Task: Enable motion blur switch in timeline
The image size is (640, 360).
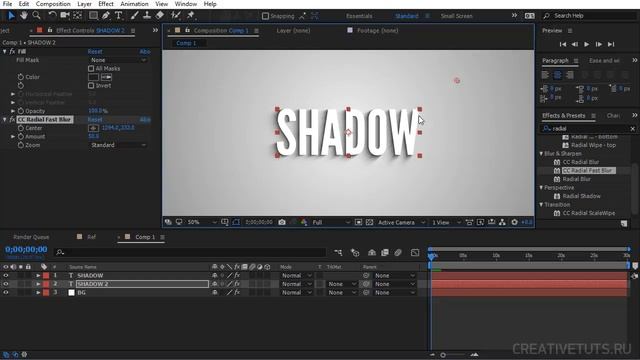Action: pyautogui.click(x=398, y=253)
